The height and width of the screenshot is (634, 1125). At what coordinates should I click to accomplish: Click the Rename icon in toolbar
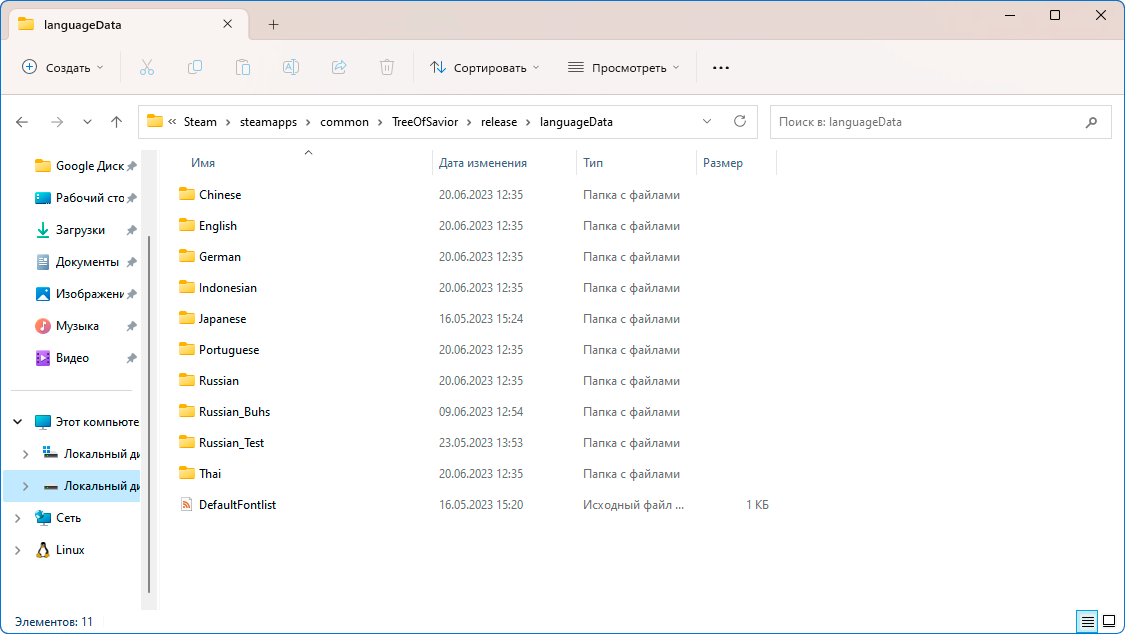point(291,67)
